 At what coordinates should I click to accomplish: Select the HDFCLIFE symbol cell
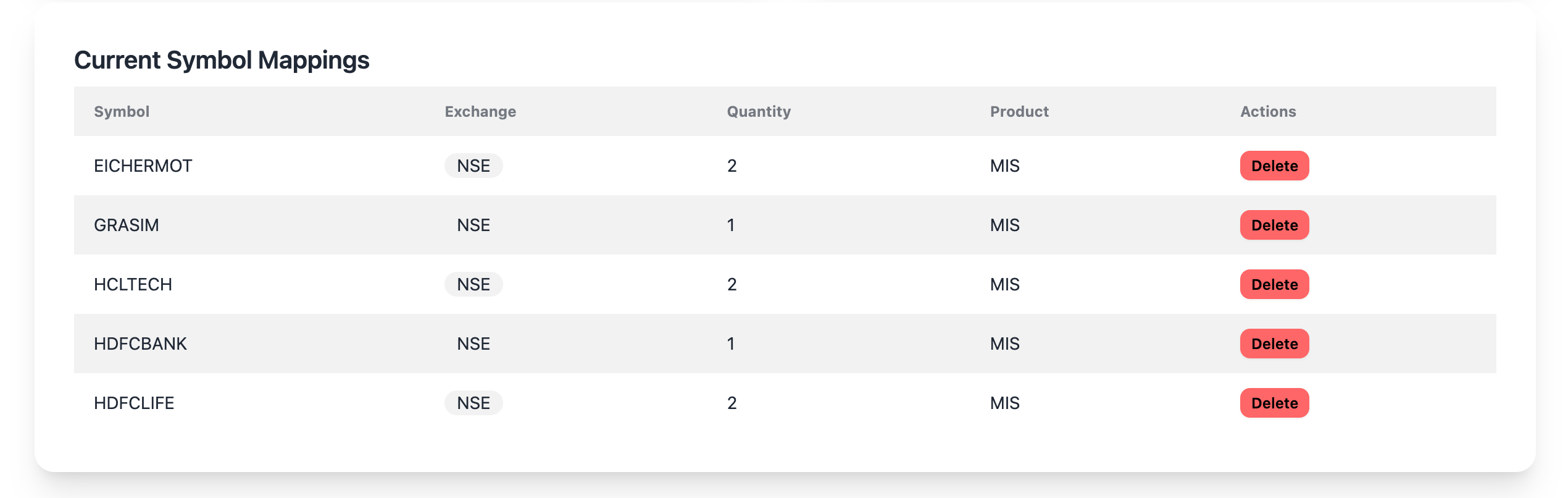pyautogui.click(x=134, y=403)
